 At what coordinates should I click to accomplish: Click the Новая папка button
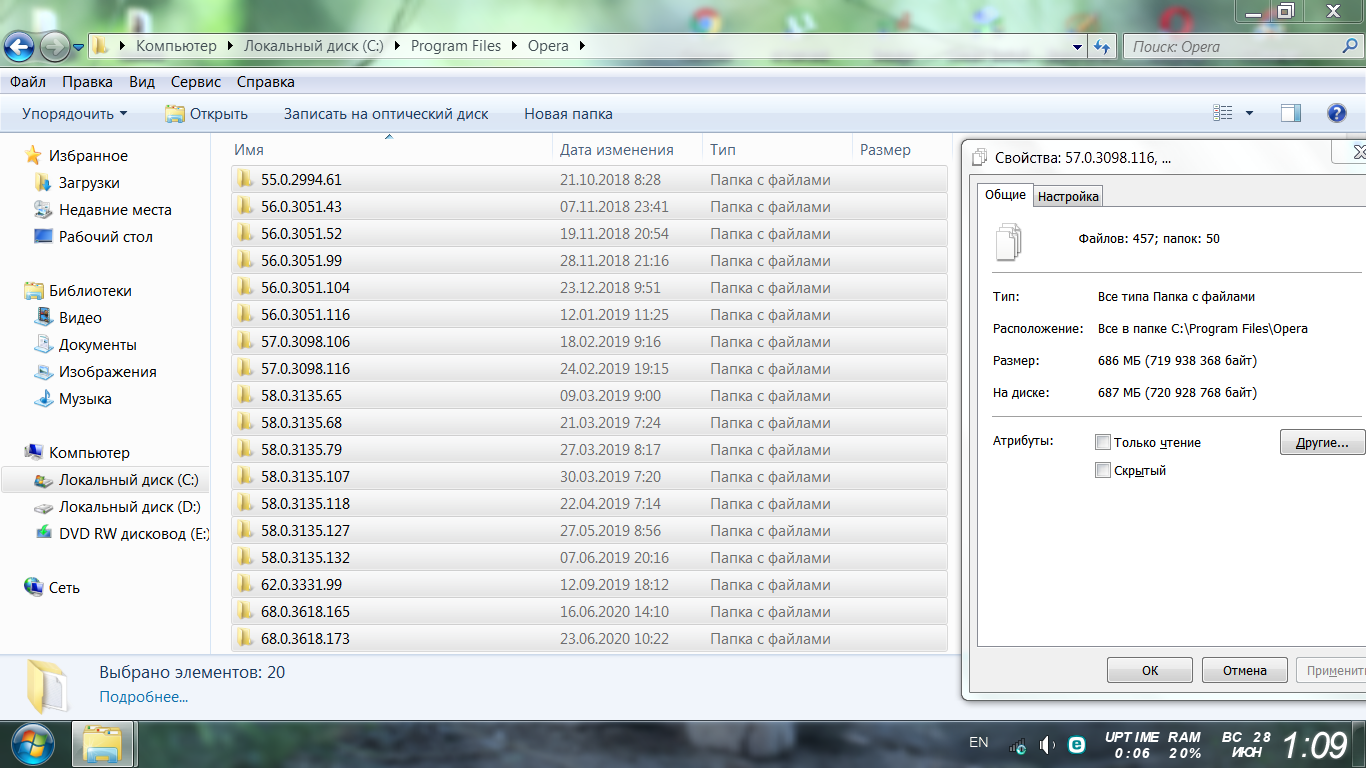pos(568,114)
